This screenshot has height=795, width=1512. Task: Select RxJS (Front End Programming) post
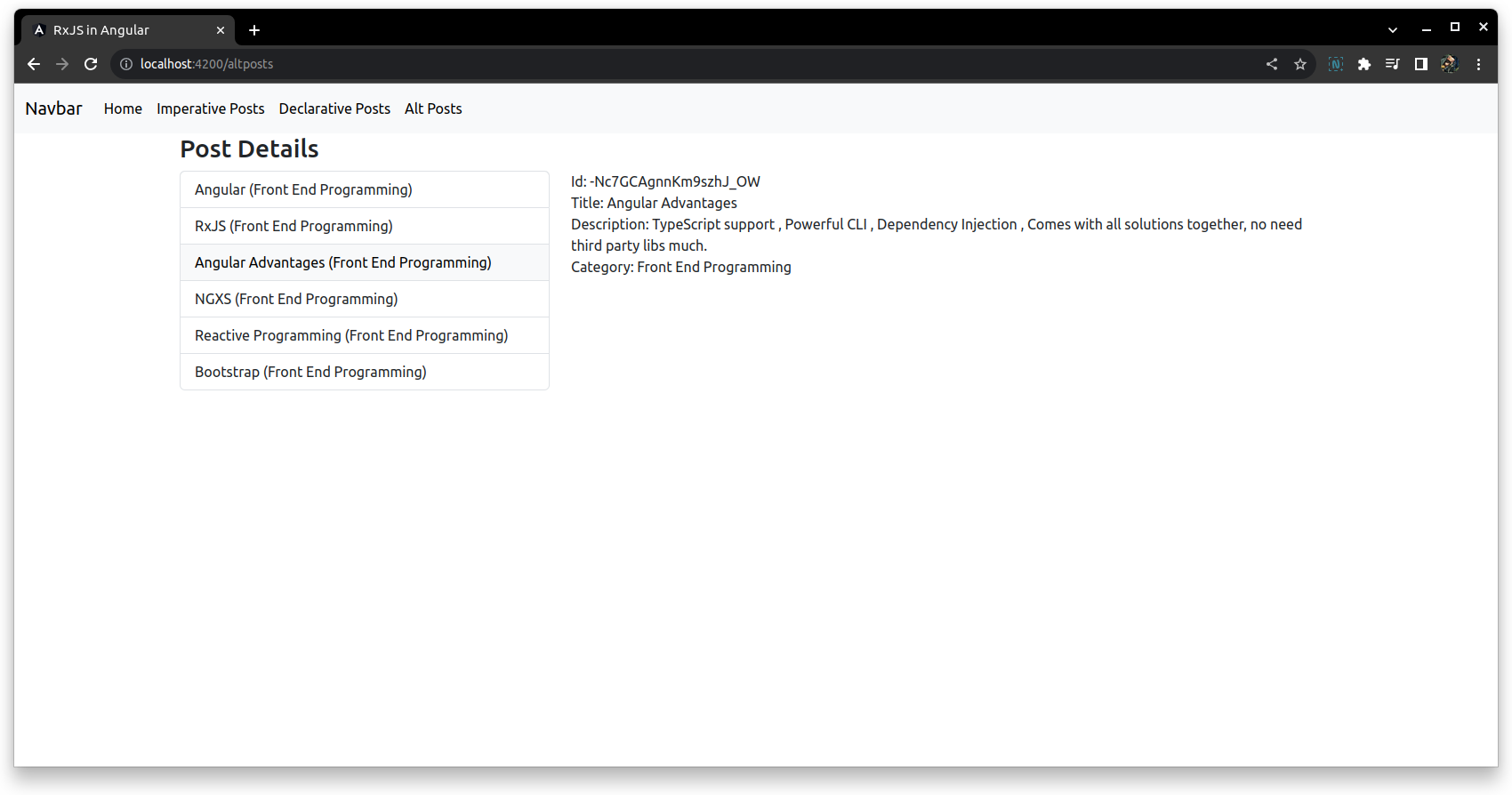pyautogui.click(x=365, y=226)
